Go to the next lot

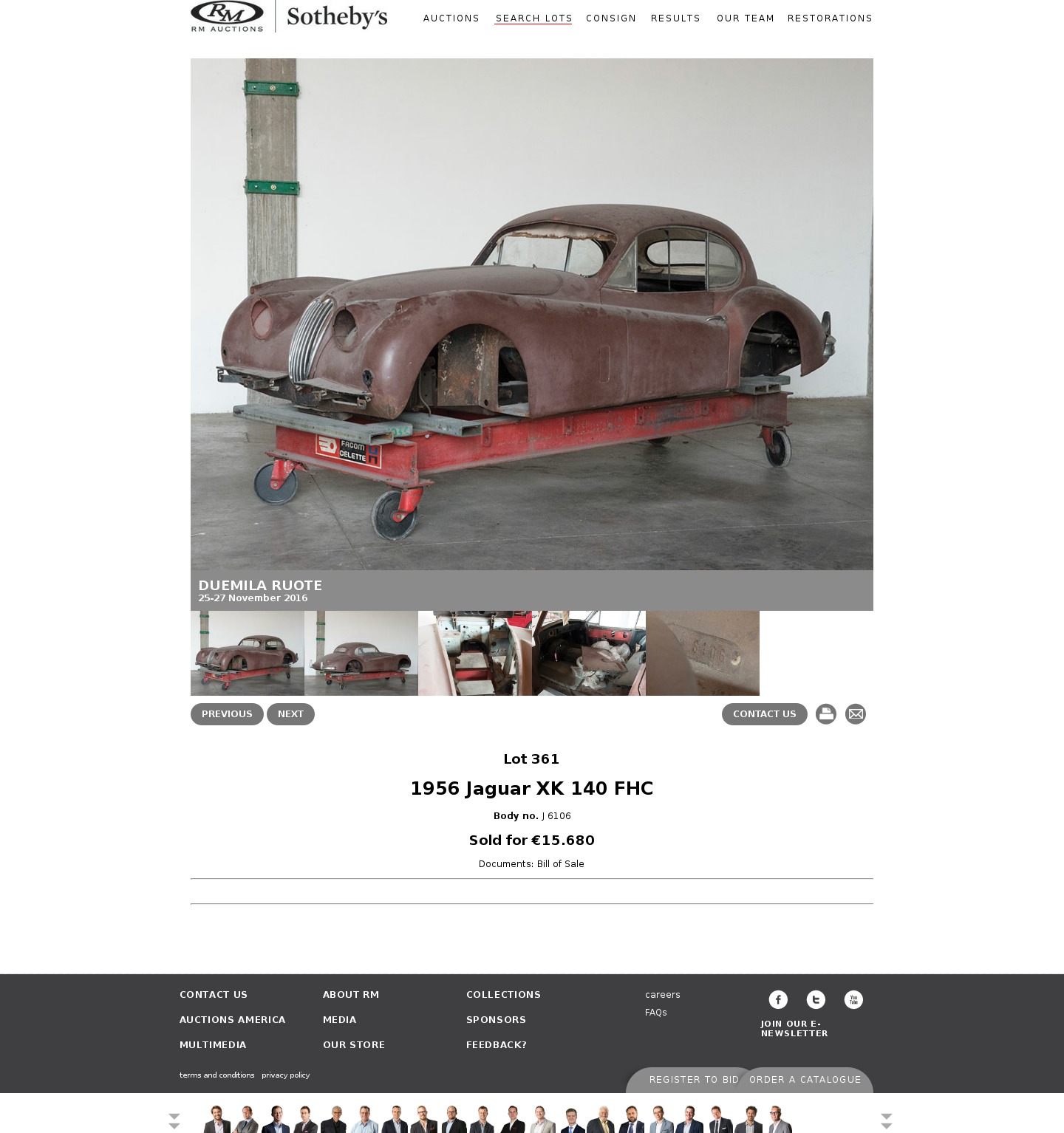tap(290, 714)
